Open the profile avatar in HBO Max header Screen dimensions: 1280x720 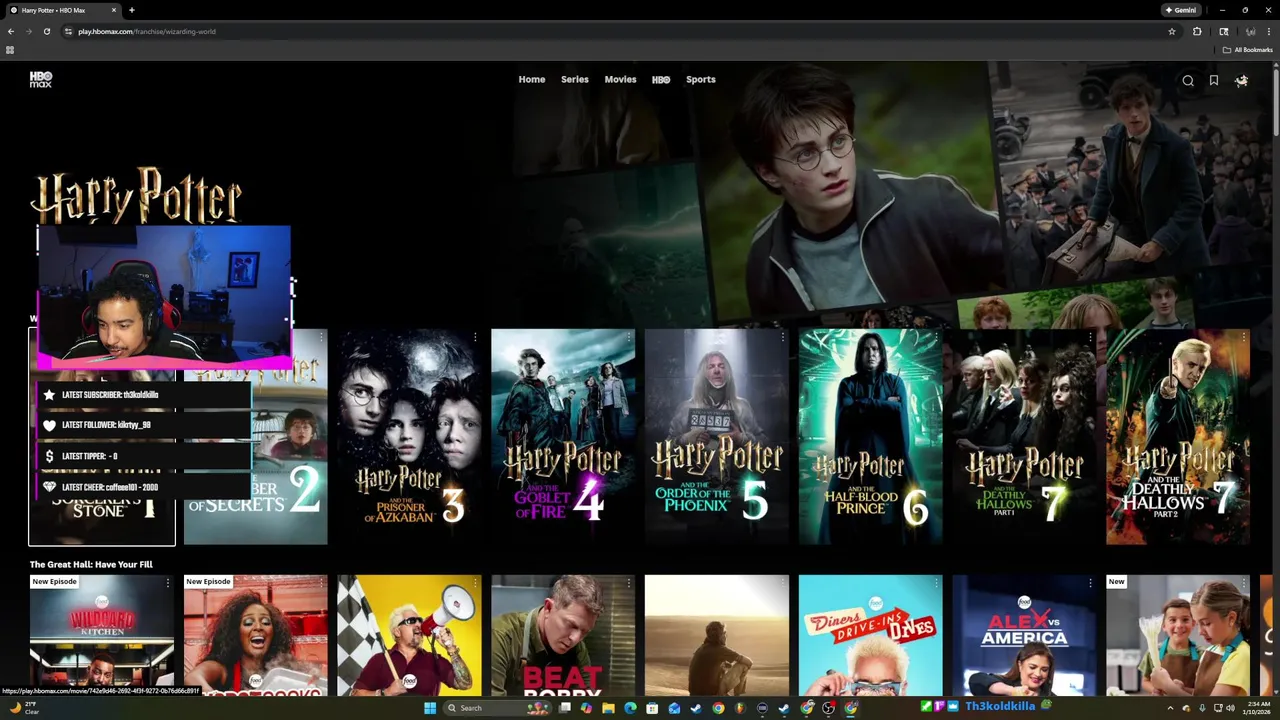pyautogui.click(x=1241, y=81)
